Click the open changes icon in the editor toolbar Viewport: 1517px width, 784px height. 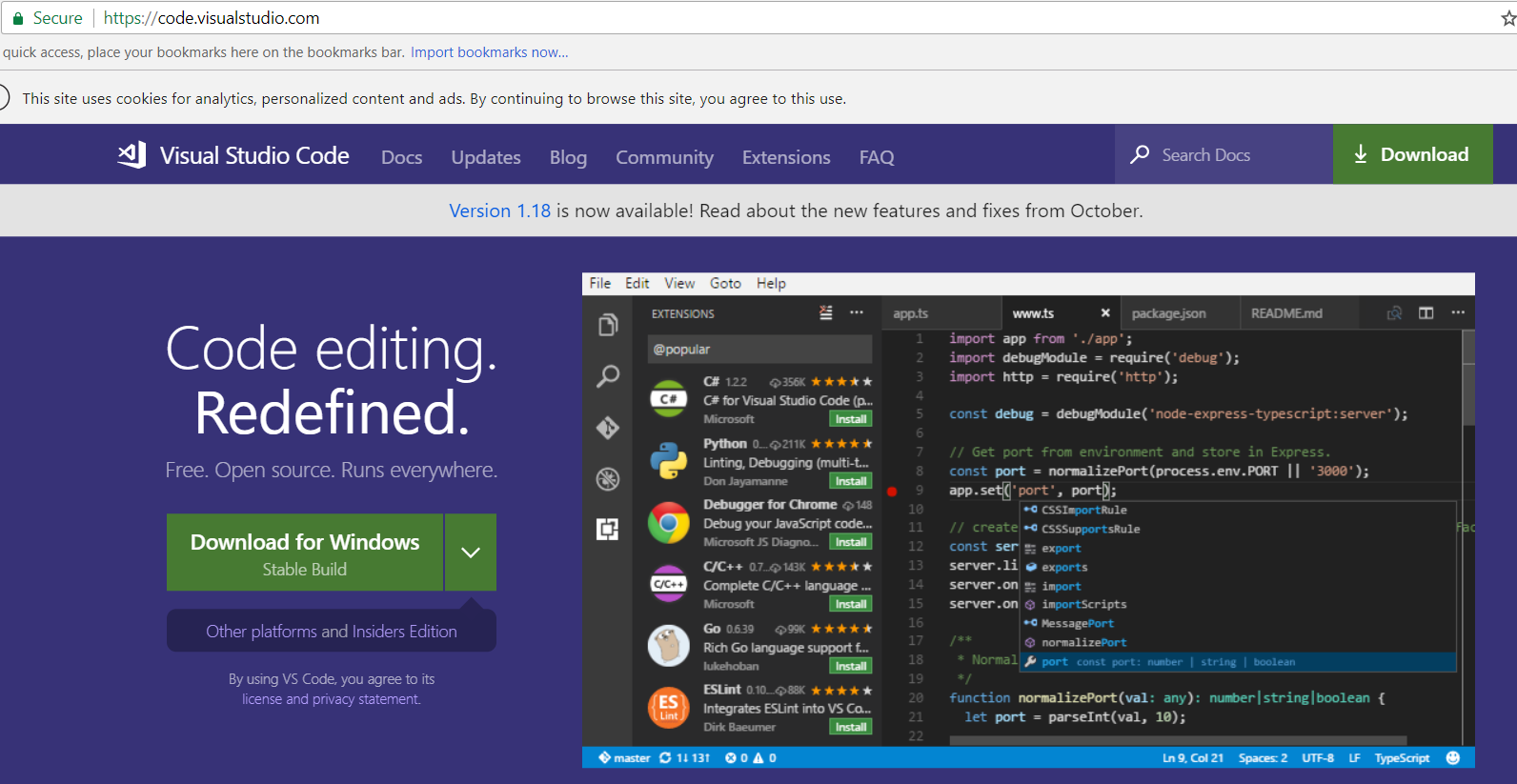(x=1394, y=312)
